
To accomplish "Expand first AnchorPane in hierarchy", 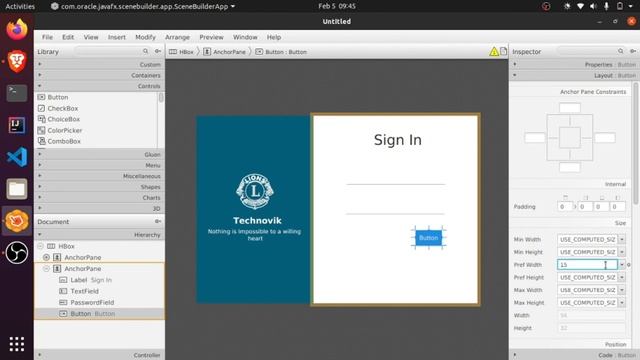I will pyautogui.click(x=46, y=257).
